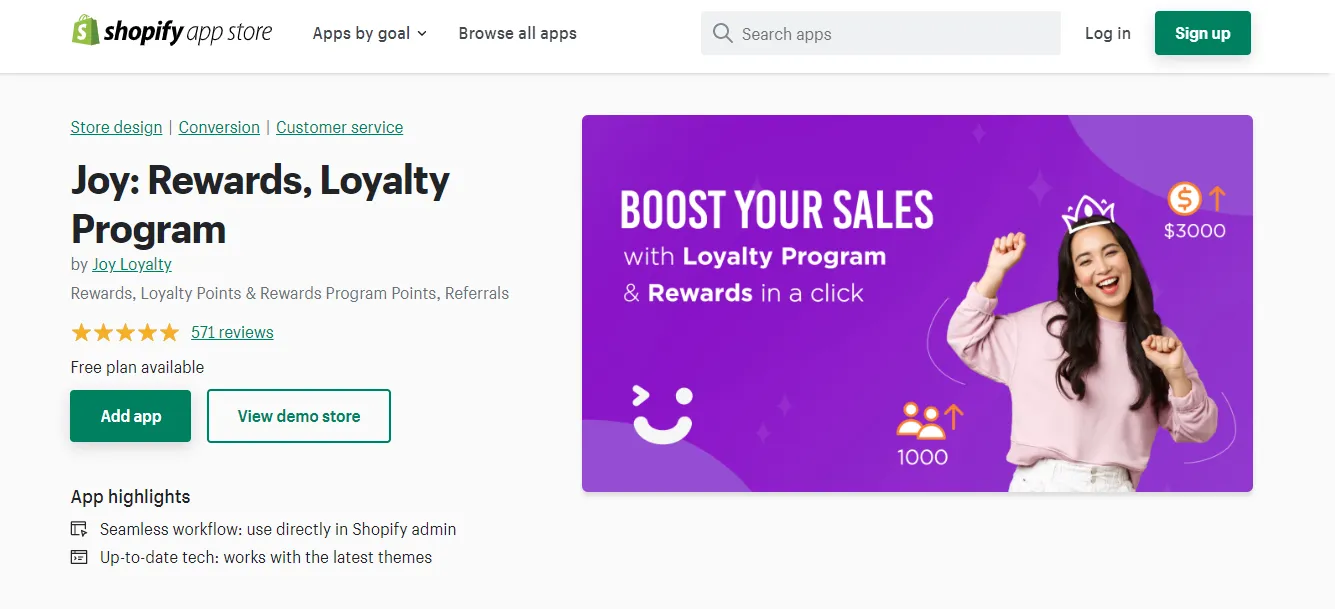Expand the Apps by goal dropdown
This screenshot has width=1335, height=609.
coord(369,33)
